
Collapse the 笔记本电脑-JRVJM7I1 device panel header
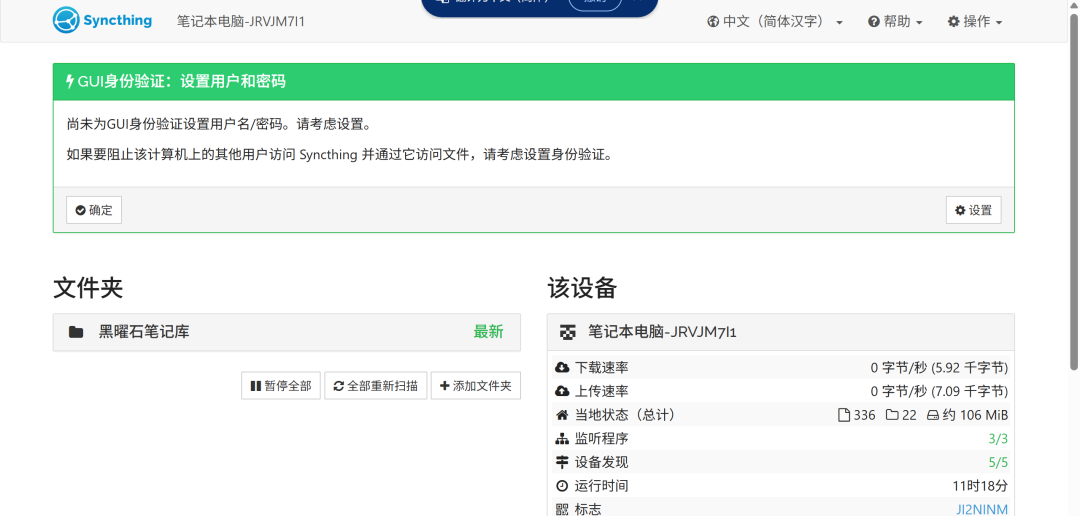780,332
